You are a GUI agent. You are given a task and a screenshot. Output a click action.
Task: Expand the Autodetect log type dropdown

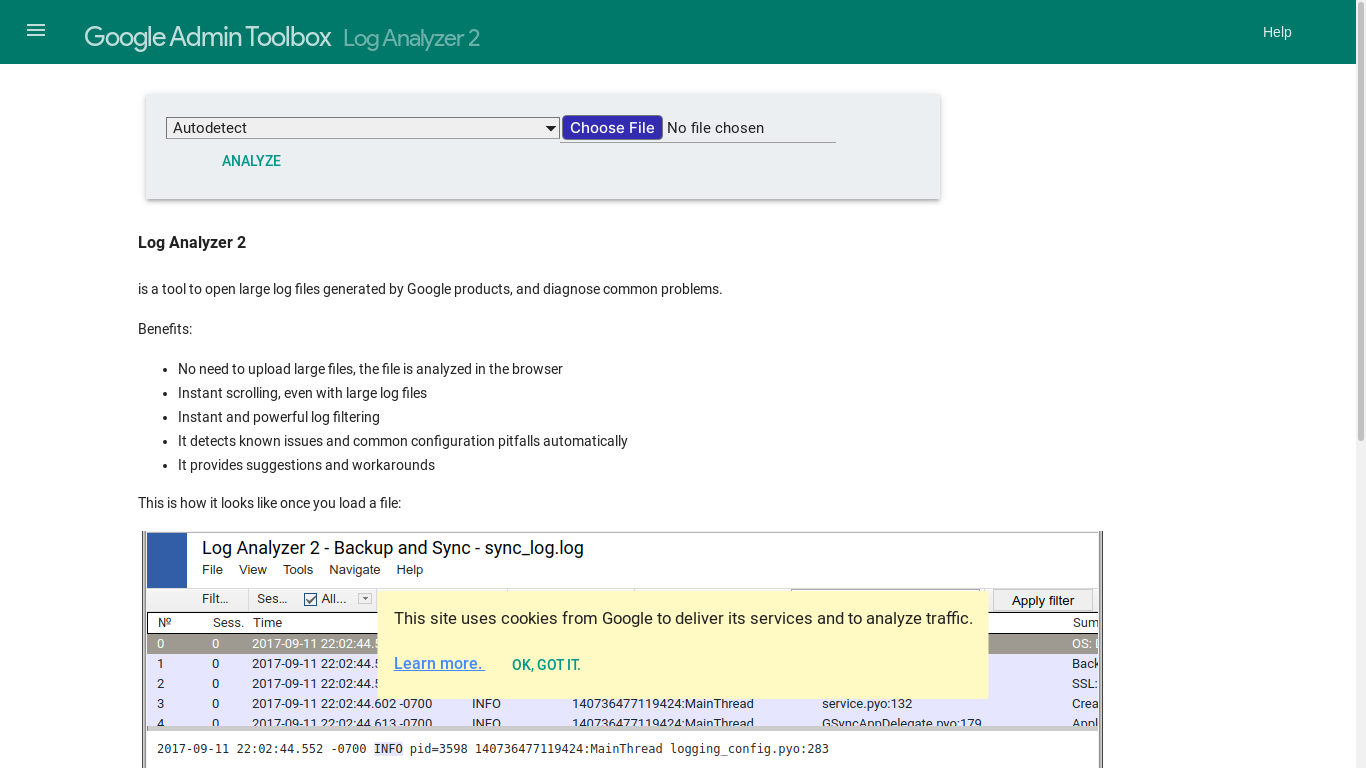(363, 128)
